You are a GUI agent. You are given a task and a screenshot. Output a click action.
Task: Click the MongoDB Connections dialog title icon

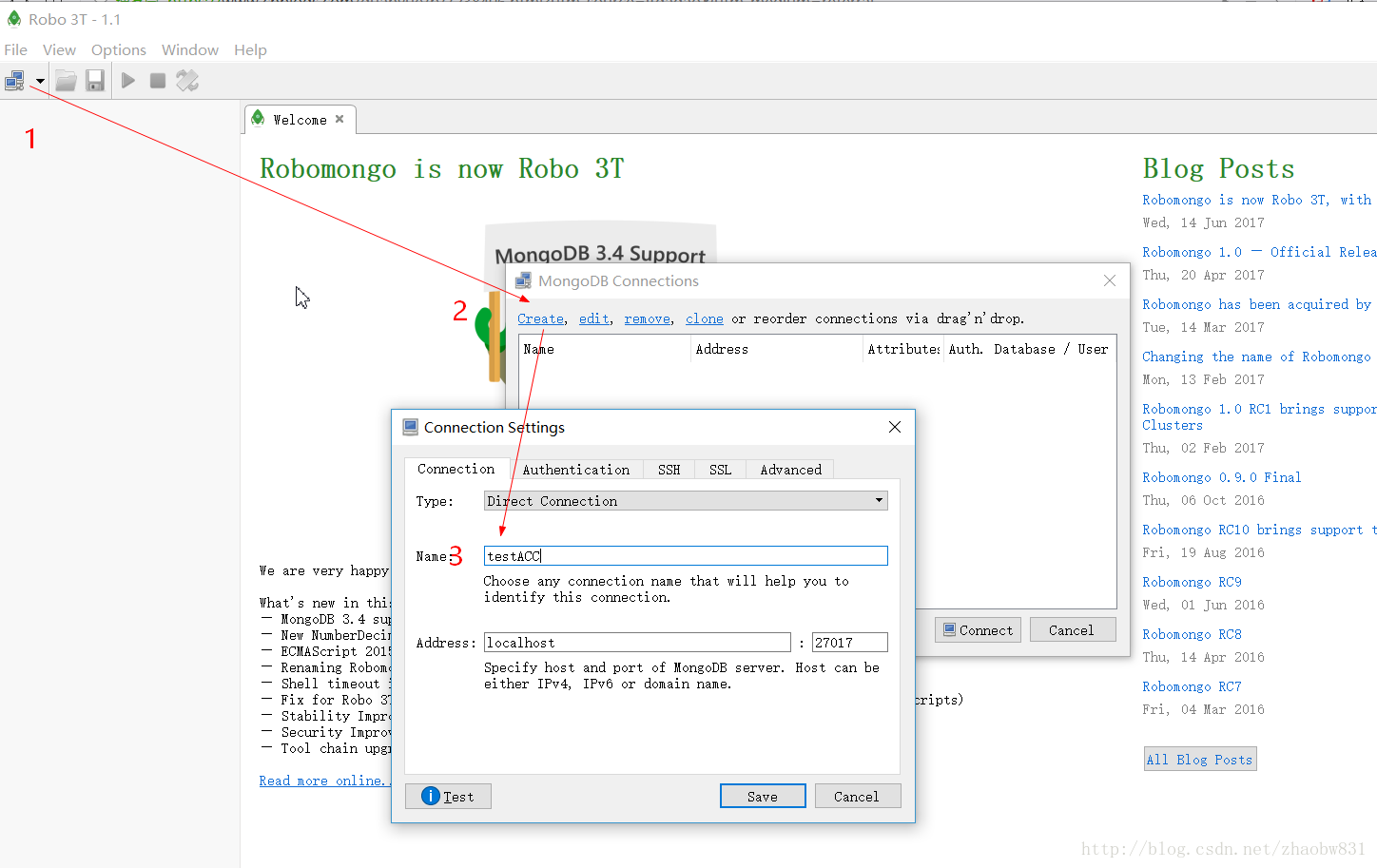pyautogui.click(x=523, y=280)
